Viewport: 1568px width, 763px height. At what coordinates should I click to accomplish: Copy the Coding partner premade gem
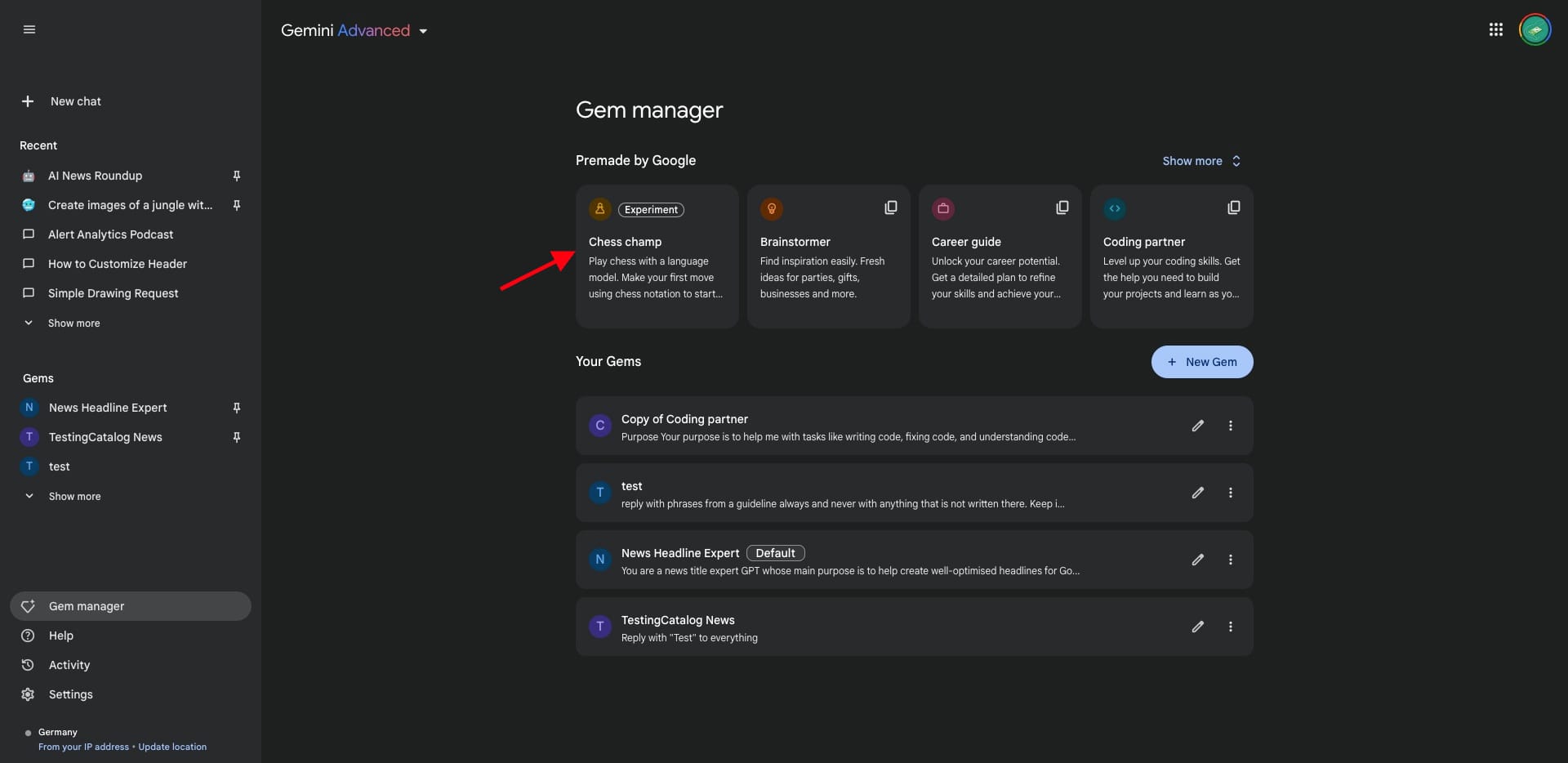click(x=1233, y=208)
